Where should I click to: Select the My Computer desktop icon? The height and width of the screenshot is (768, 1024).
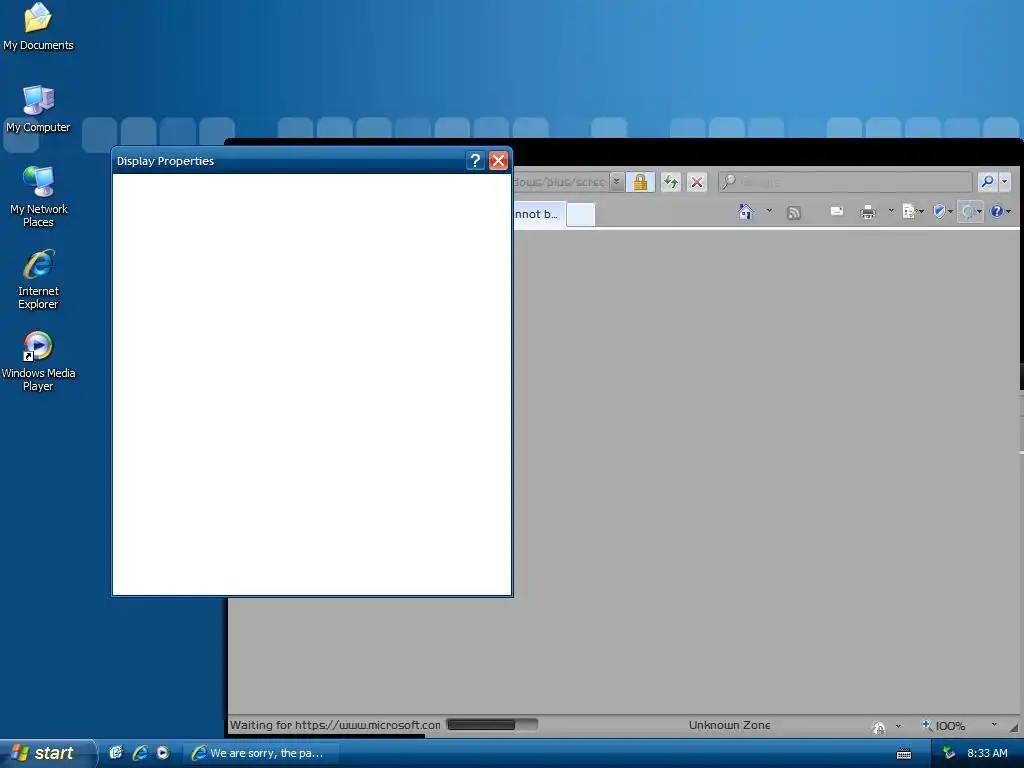click(38, 109)
